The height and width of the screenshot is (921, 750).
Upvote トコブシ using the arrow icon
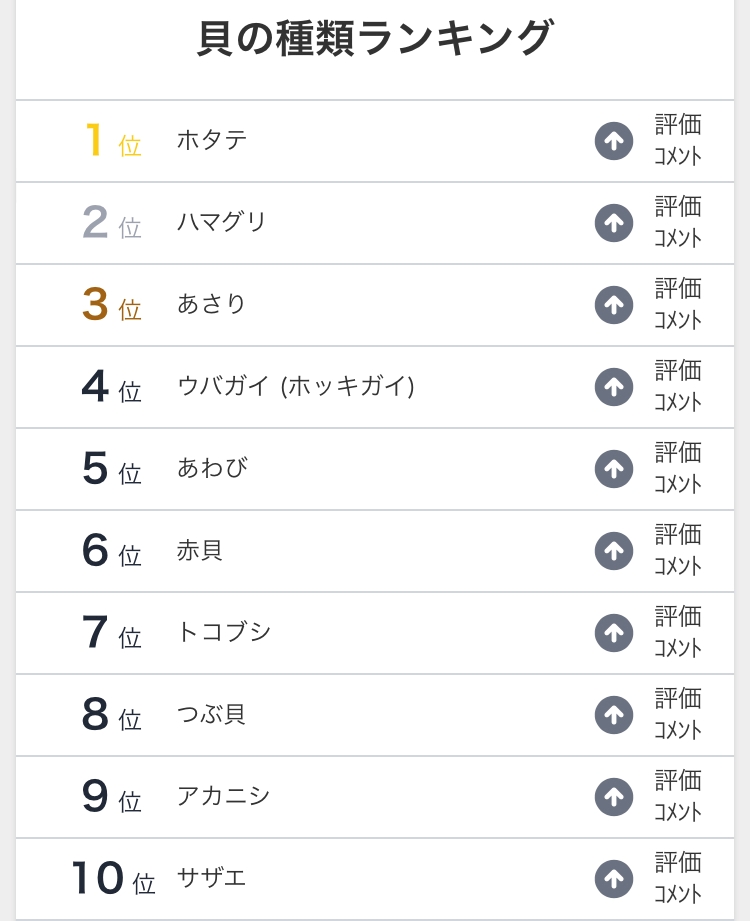click(614, 633)
